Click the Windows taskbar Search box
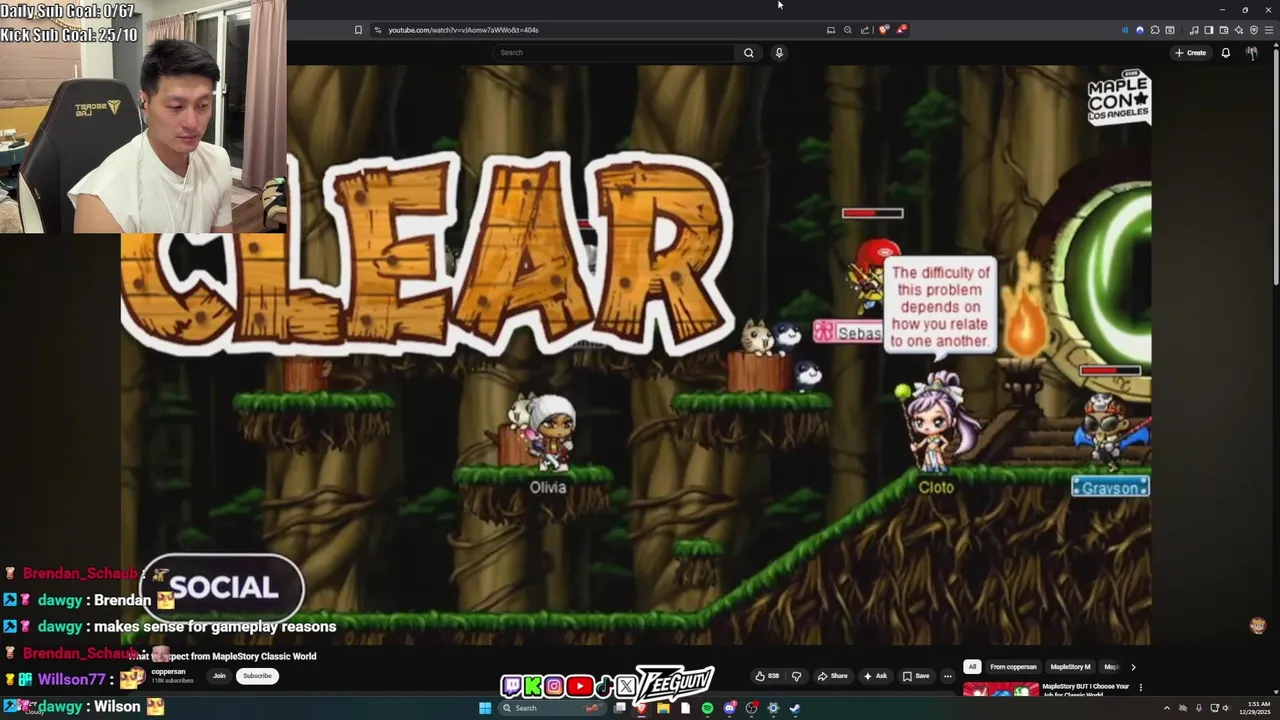Viewport: 1280px width, 720px height. [552, 708]
